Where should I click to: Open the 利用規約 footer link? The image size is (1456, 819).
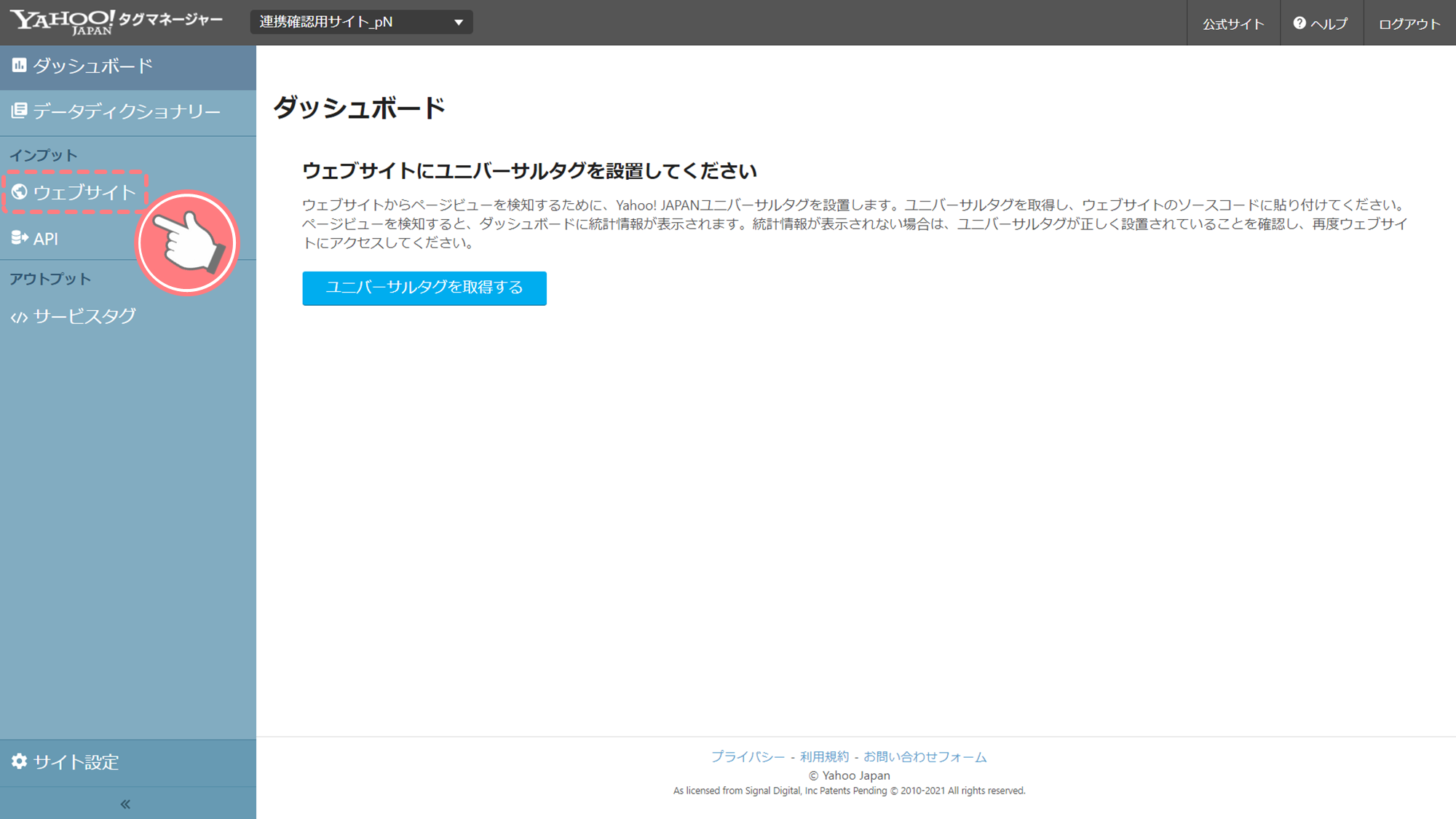pos(824,757)
